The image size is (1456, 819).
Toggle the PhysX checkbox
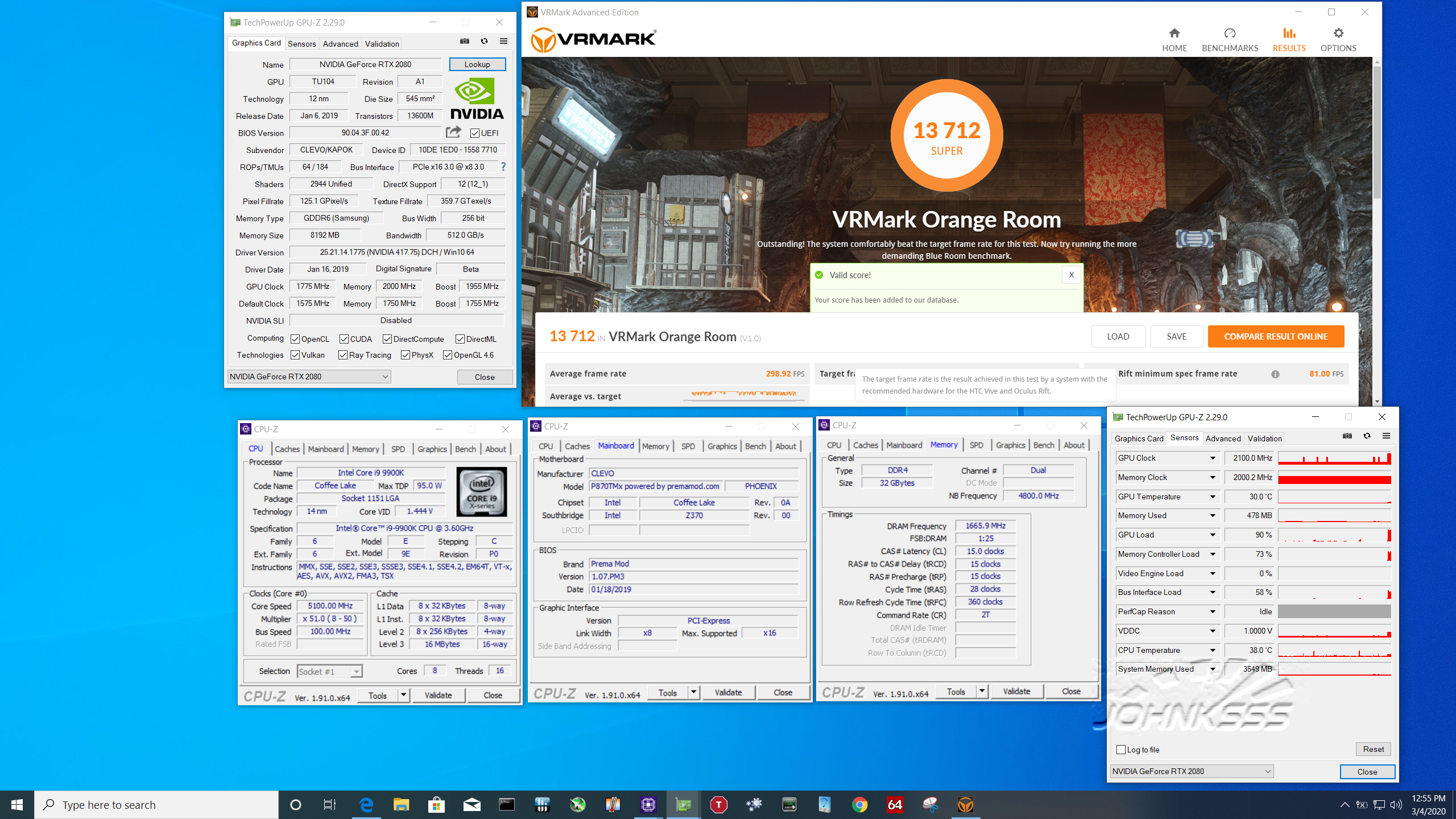click(x=405, y=355)
